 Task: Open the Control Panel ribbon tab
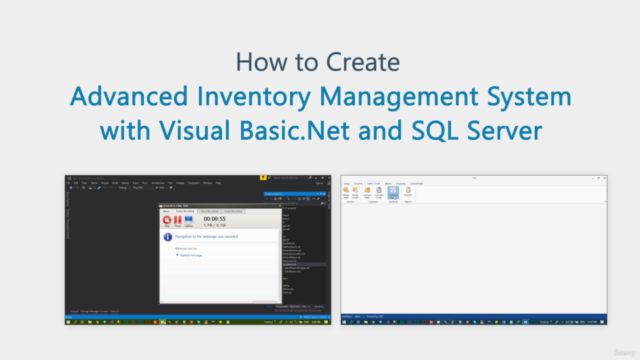pyautogui.click(x=417, y=184)
